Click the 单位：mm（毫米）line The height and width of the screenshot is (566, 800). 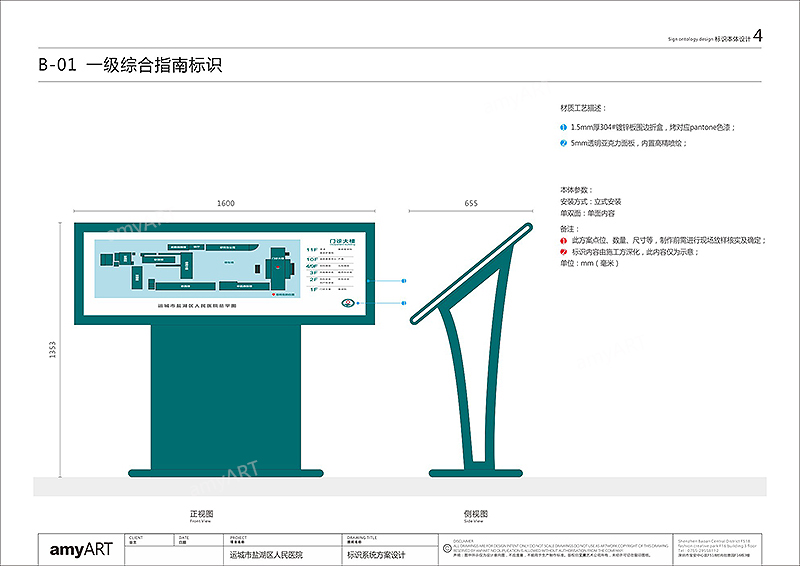point(589,263)
